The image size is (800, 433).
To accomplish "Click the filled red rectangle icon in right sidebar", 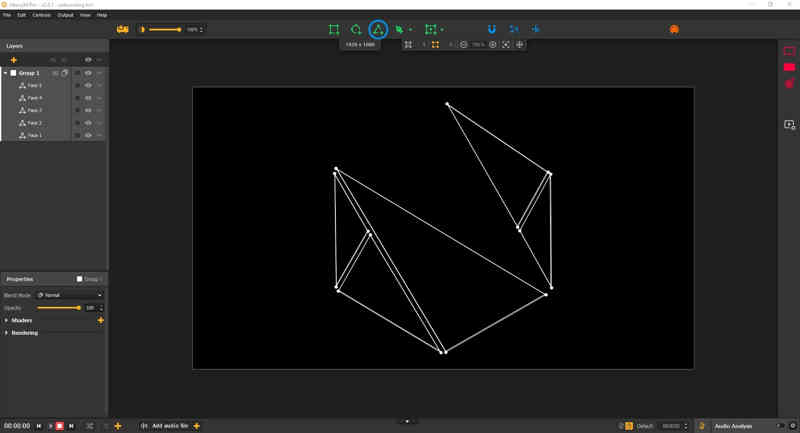I will pyautogui.click(x=789, y=67).
